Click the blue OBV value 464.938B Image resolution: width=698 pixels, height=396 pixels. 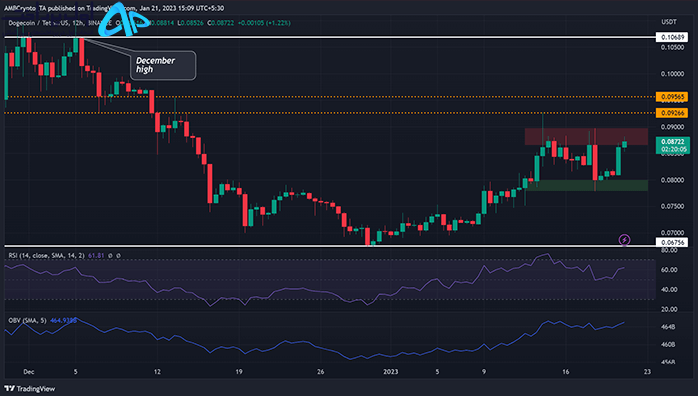tap(63, 320)
